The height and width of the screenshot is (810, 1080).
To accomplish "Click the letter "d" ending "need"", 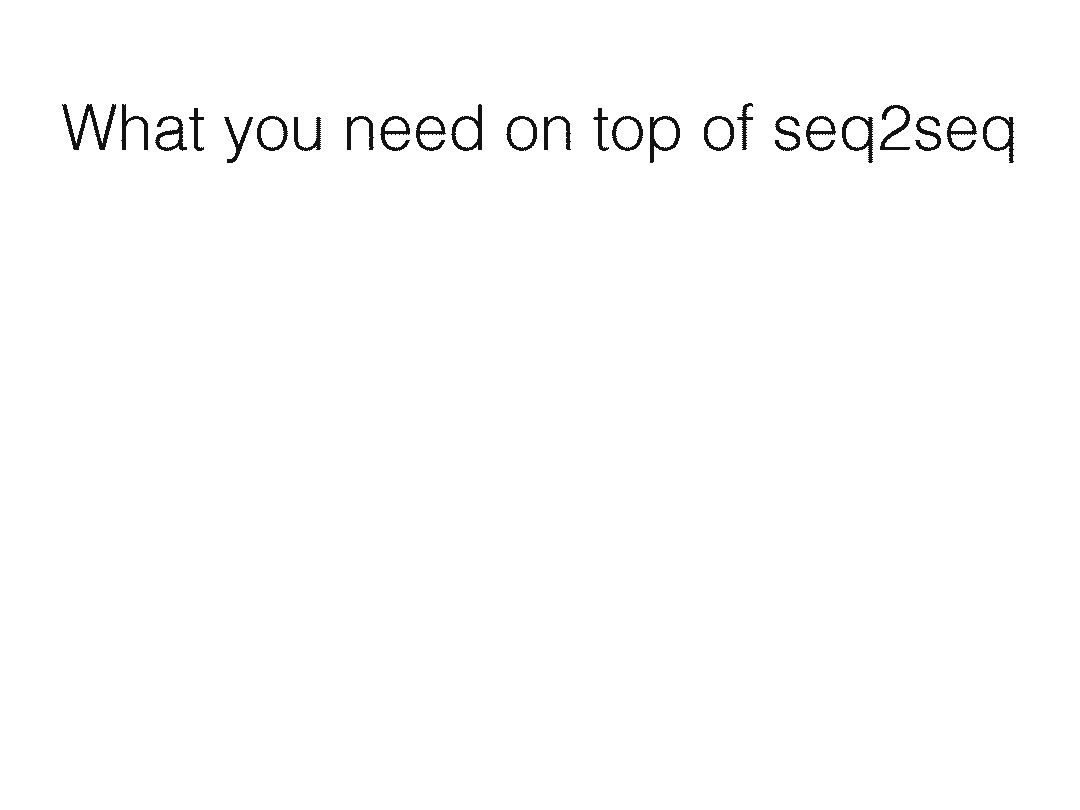I will click(468, 128).
